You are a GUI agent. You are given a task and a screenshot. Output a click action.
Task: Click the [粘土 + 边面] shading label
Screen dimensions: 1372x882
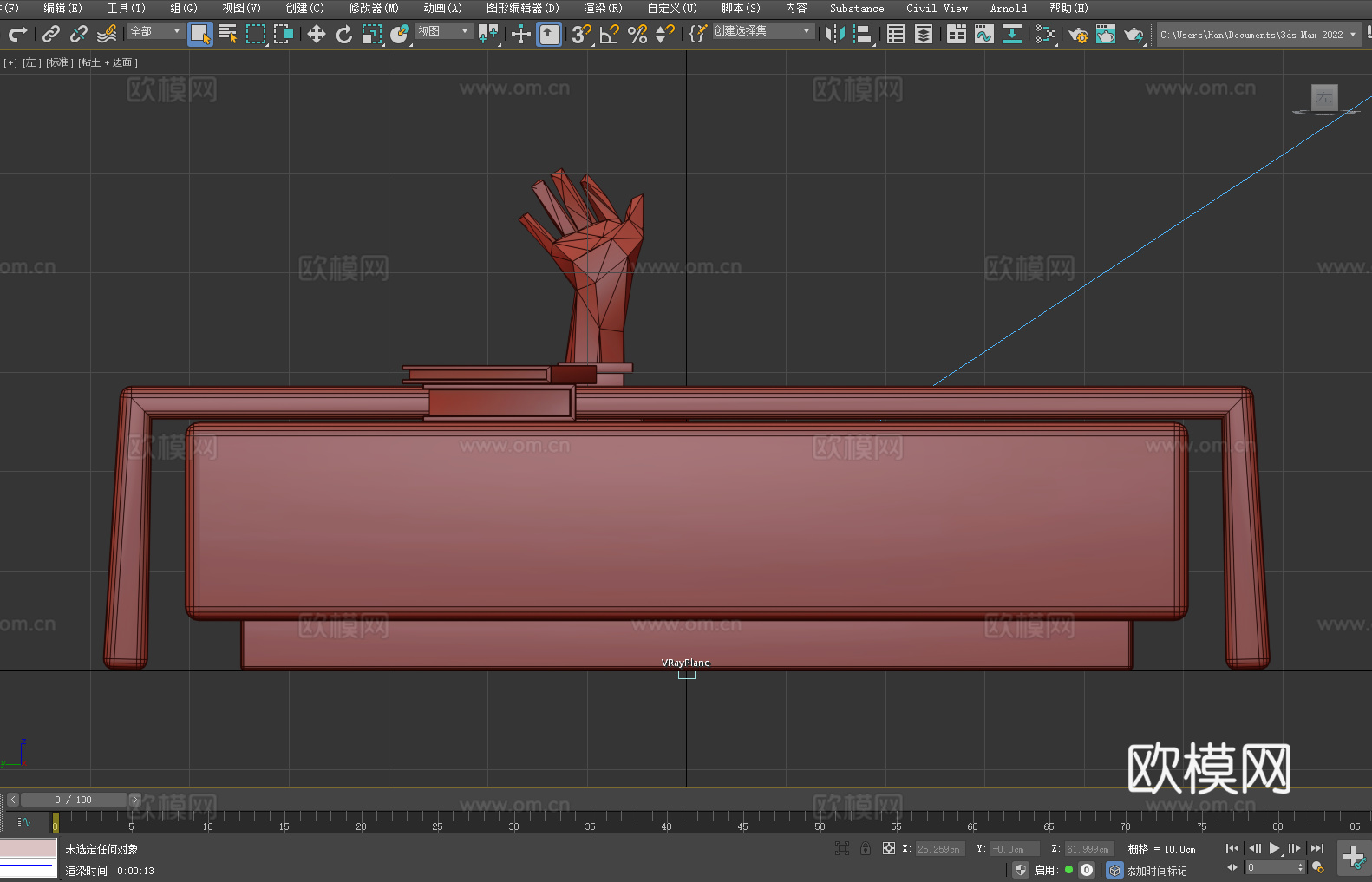108,62
